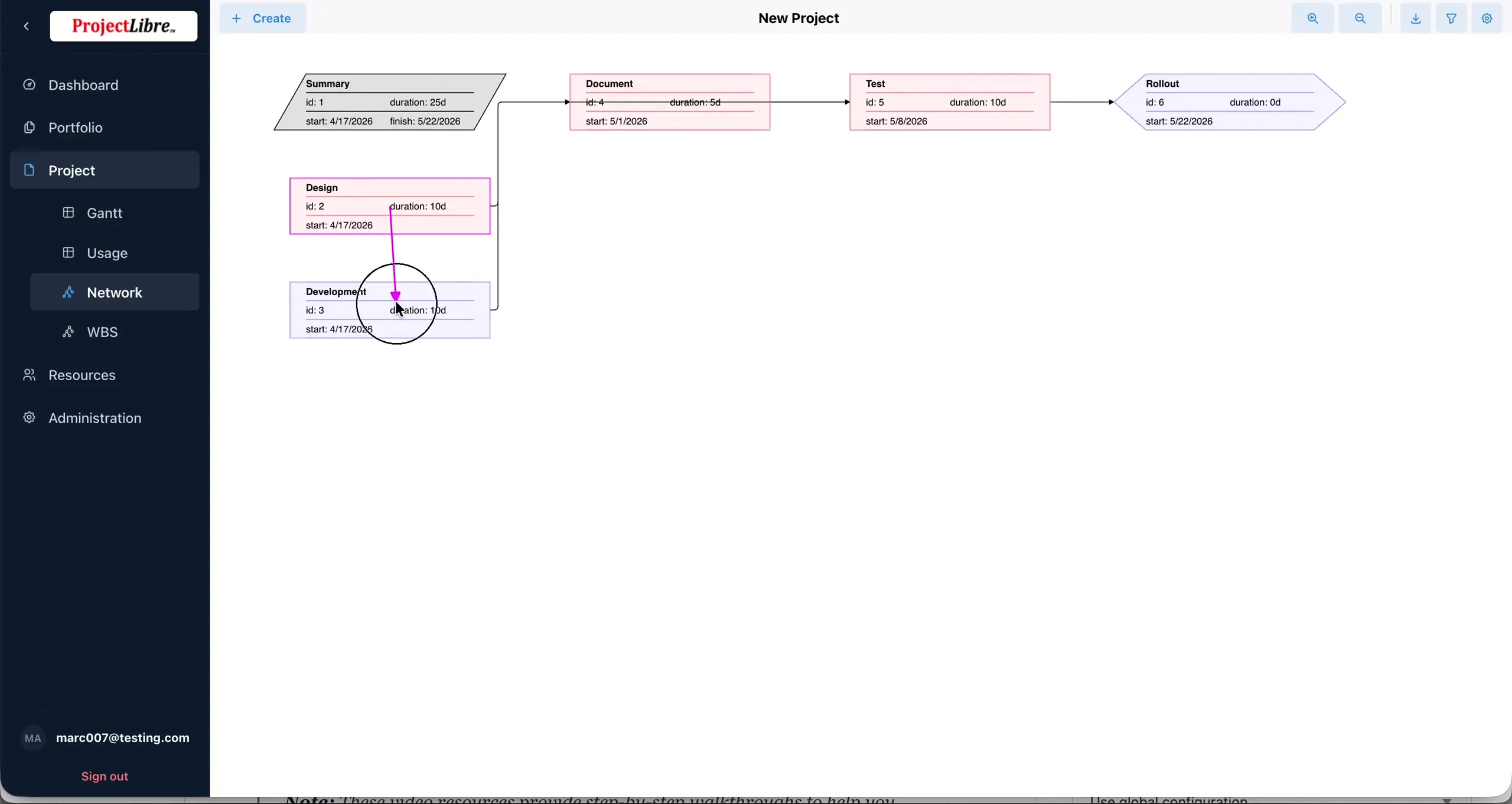The width and height of the screenshot is (1512, 804).
Task: Collapse the sidebar with the back chevron
Action: (x=27, y=26)
